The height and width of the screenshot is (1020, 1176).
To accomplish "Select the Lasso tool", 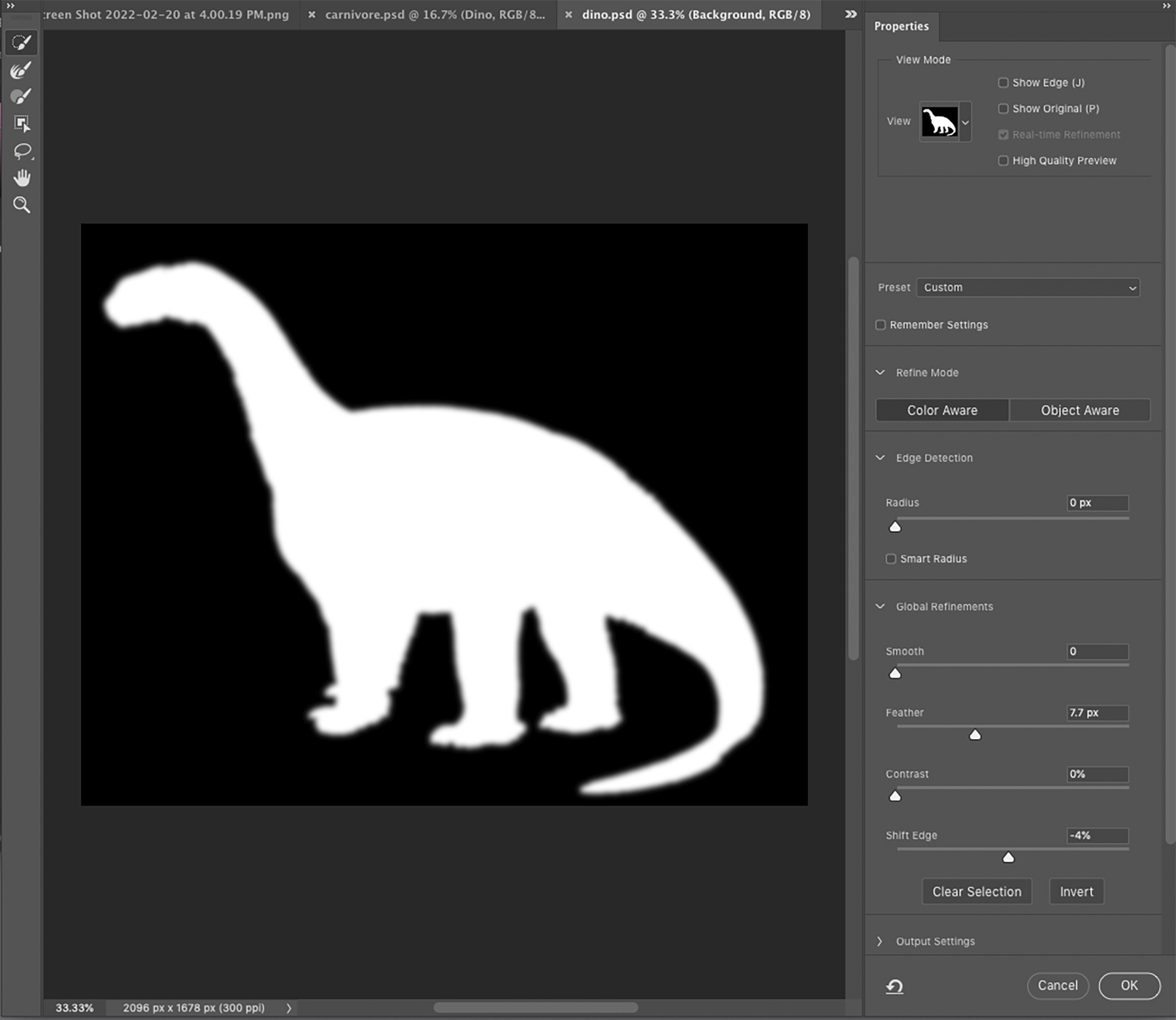I will [x=22, y=151].
